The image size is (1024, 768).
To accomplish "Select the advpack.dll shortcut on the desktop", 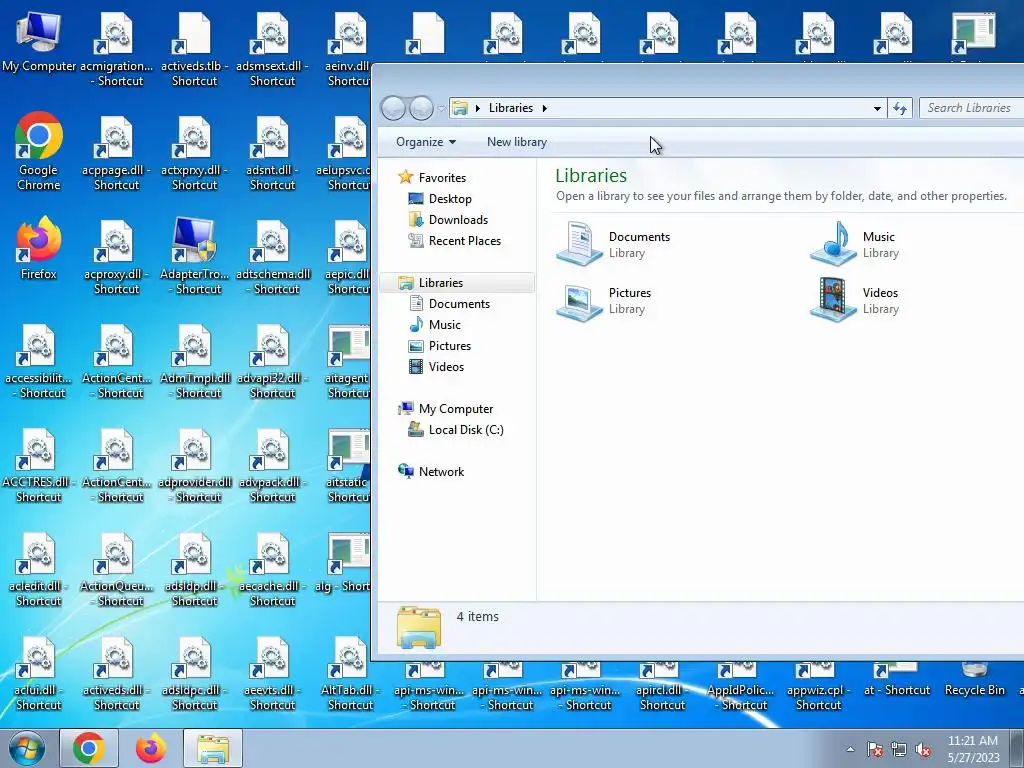I will tap(272, 464).
